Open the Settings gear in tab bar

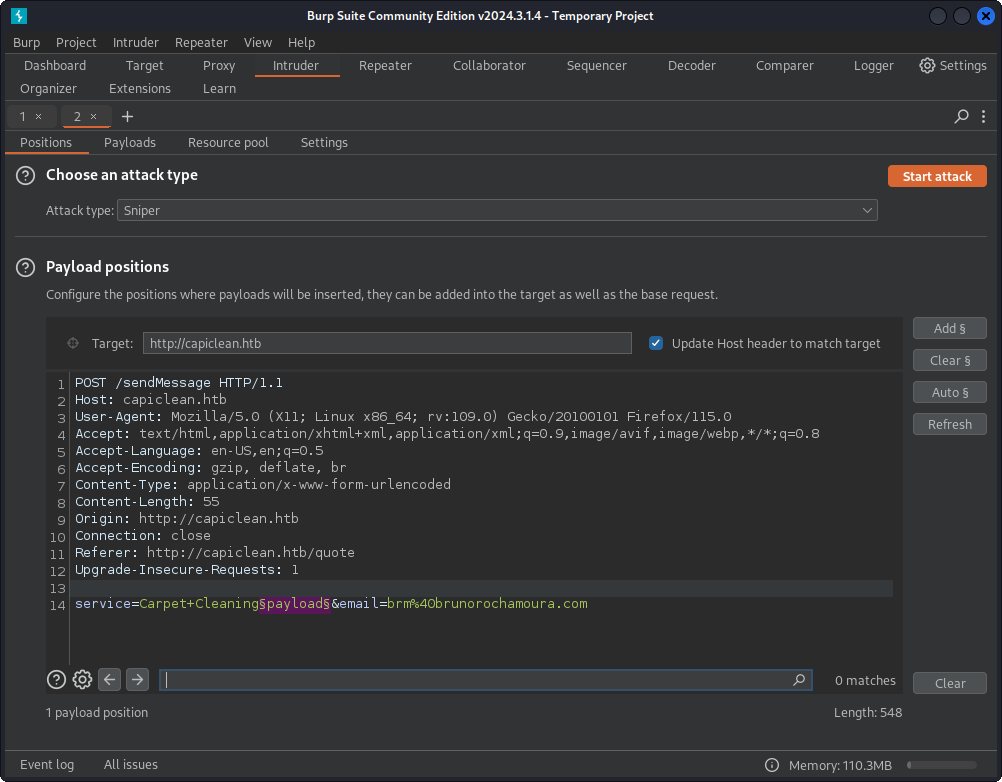952,65
